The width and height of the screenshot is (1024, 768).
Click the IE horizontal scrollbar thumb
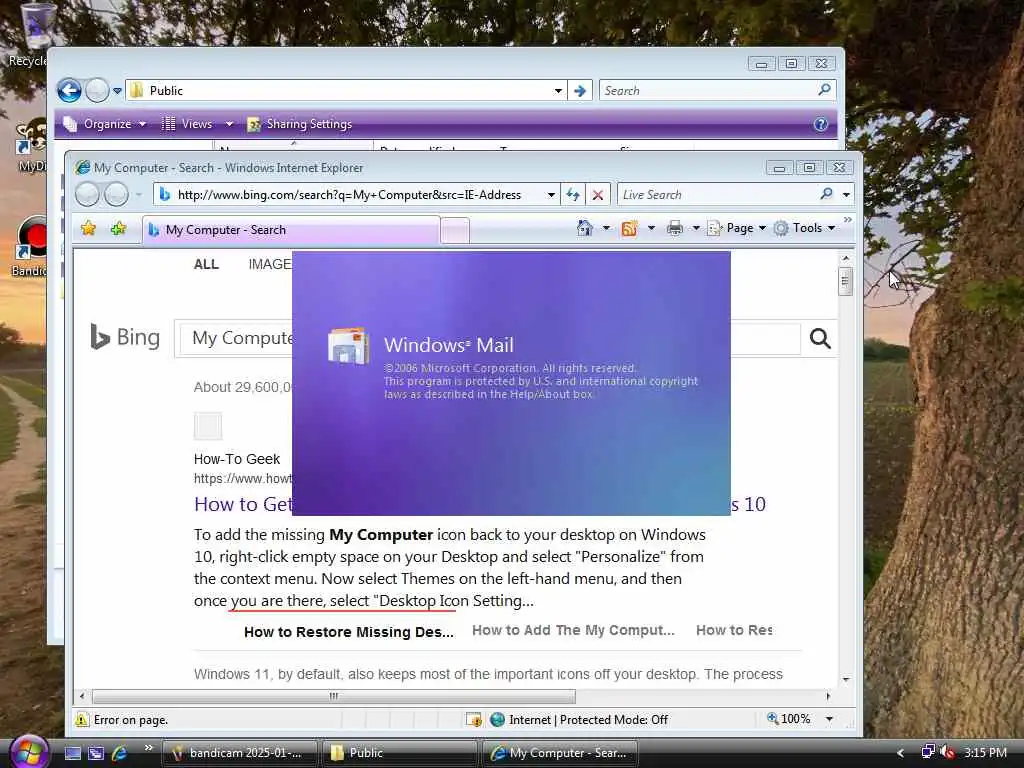tap(334, 696)
